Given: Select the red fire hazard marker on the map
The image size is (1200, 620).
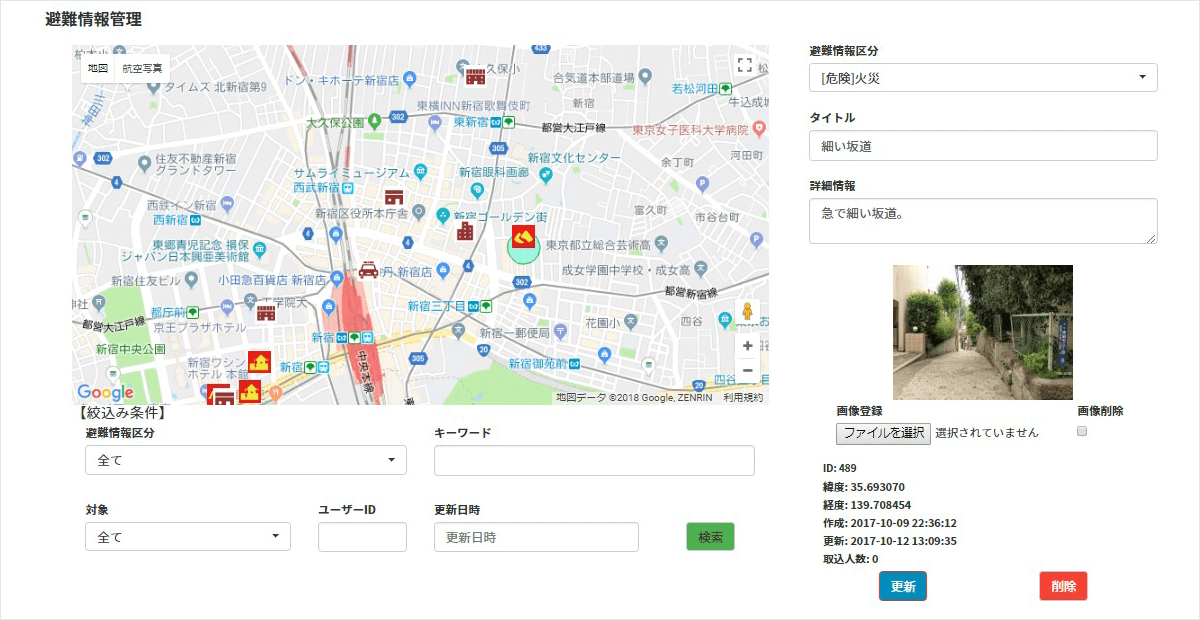Looking at the screenshot, I should pyautogui.click(x=521, y=237).
